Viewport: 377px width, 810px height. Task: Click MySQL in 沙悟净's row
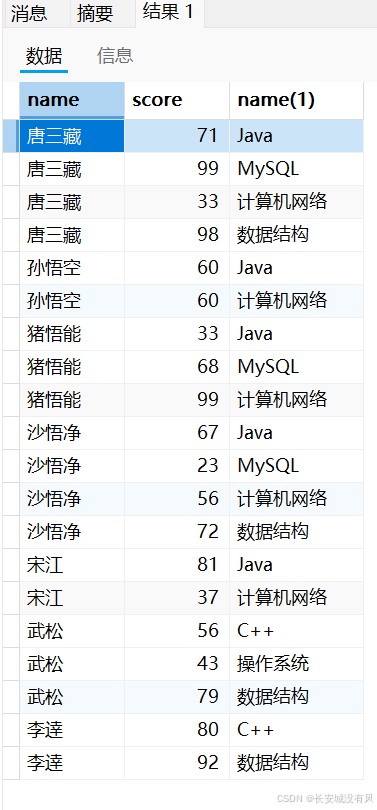coord(296,466)
